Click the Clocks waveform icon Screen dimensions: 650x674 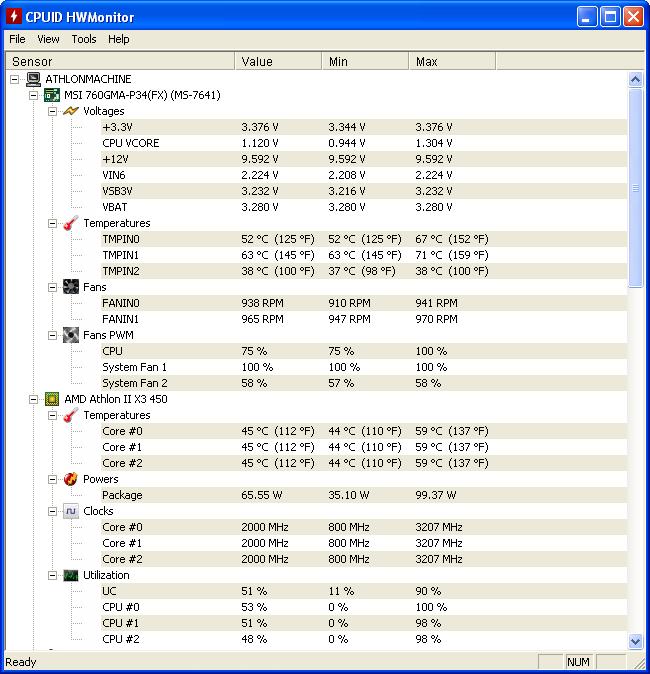[71, 511]
